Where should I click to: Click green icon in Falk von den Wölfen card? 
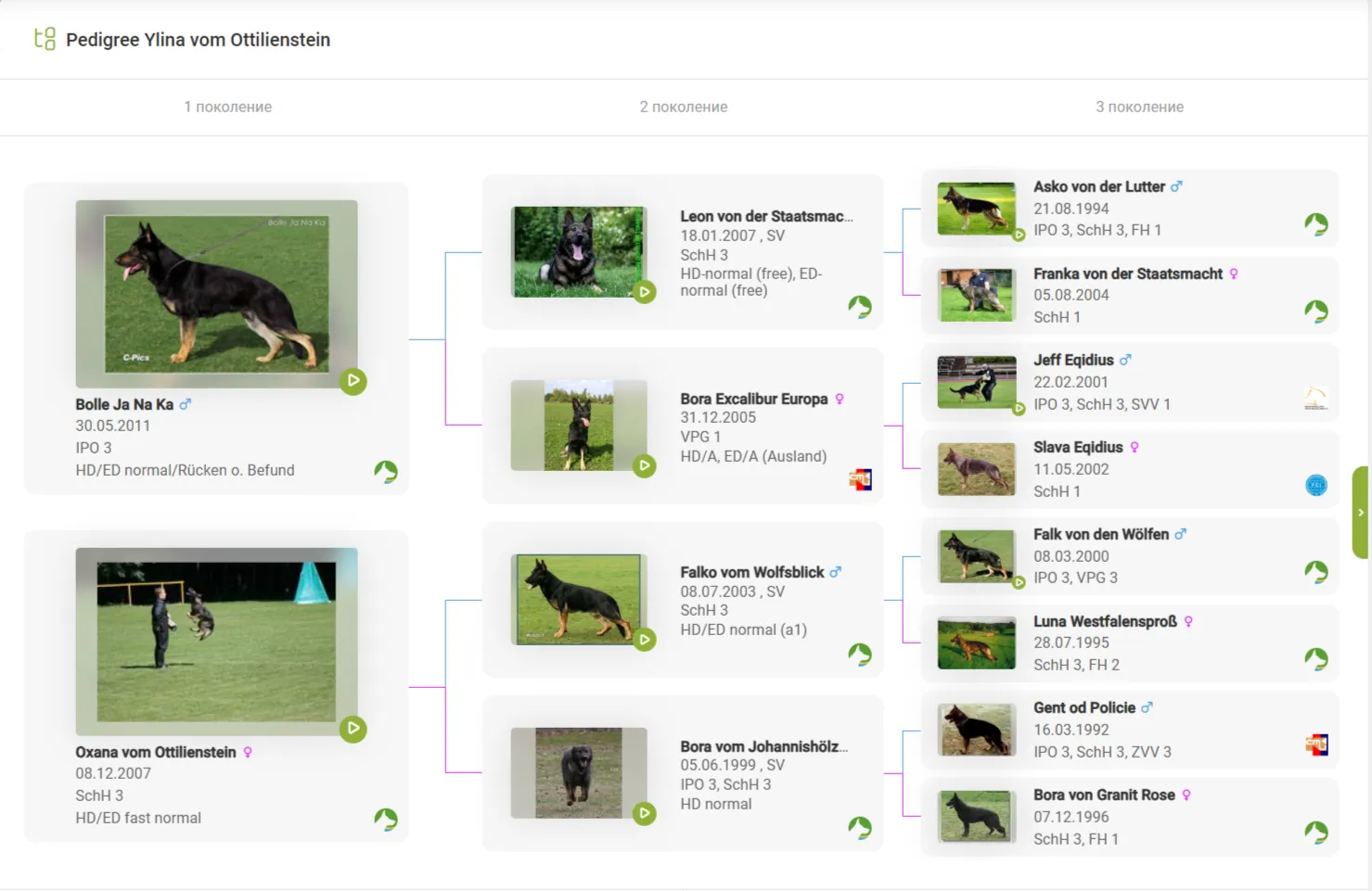point(1315,572)
